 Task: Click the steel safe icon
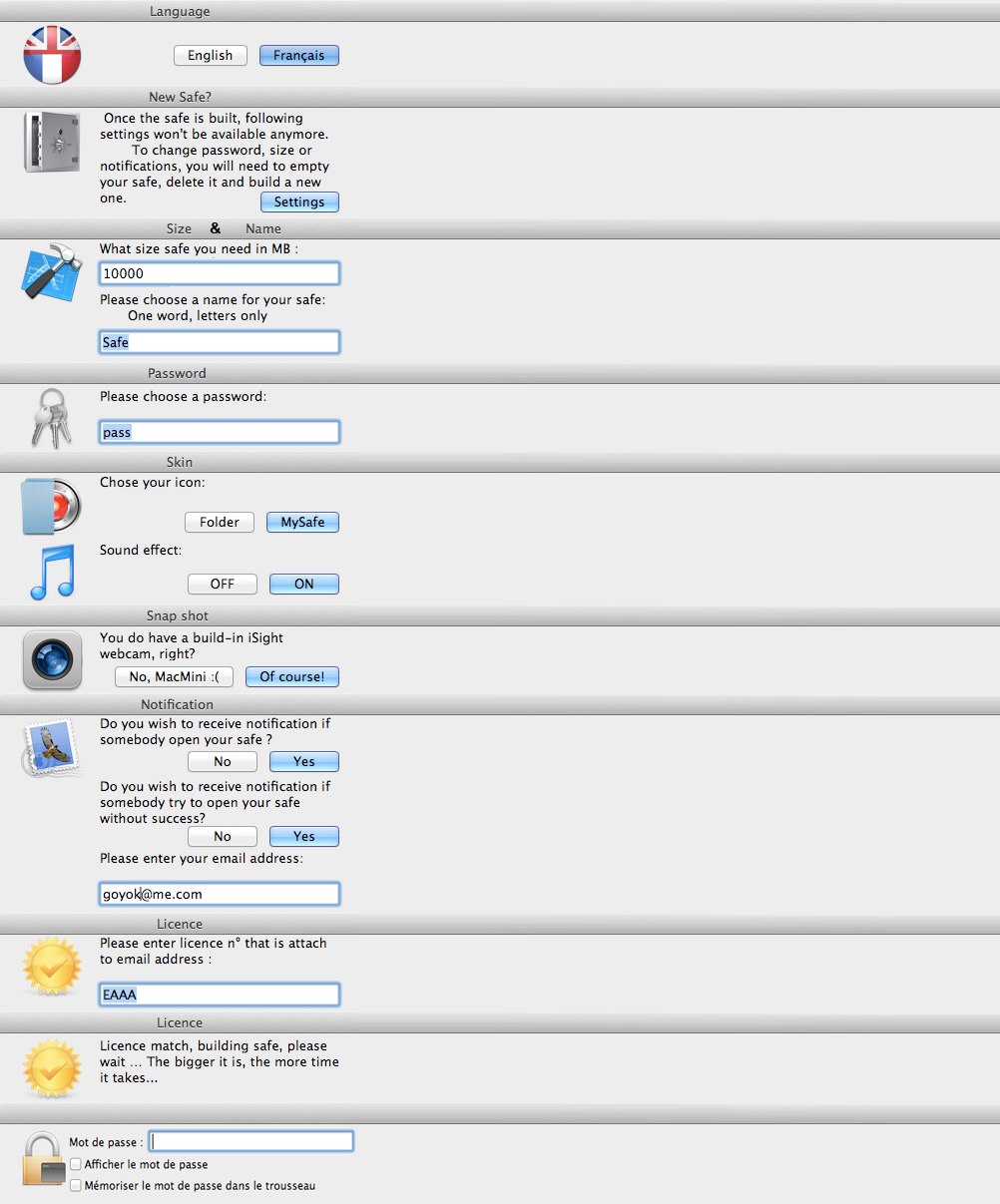[x=51, y=143]
